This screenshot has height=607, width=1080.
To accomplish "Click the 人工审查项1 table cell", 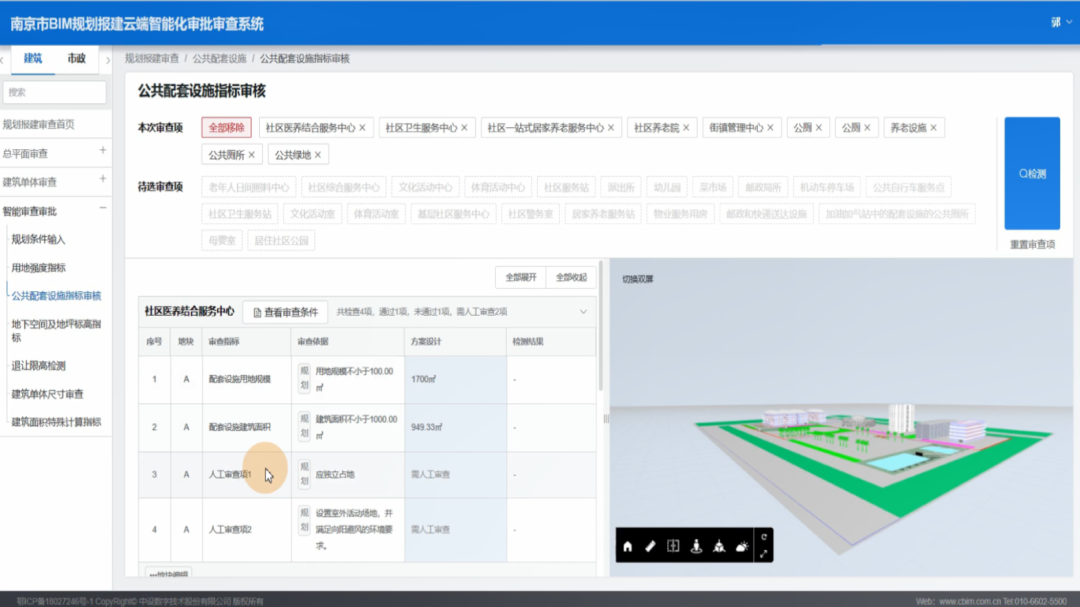I will tap(247, 474).
